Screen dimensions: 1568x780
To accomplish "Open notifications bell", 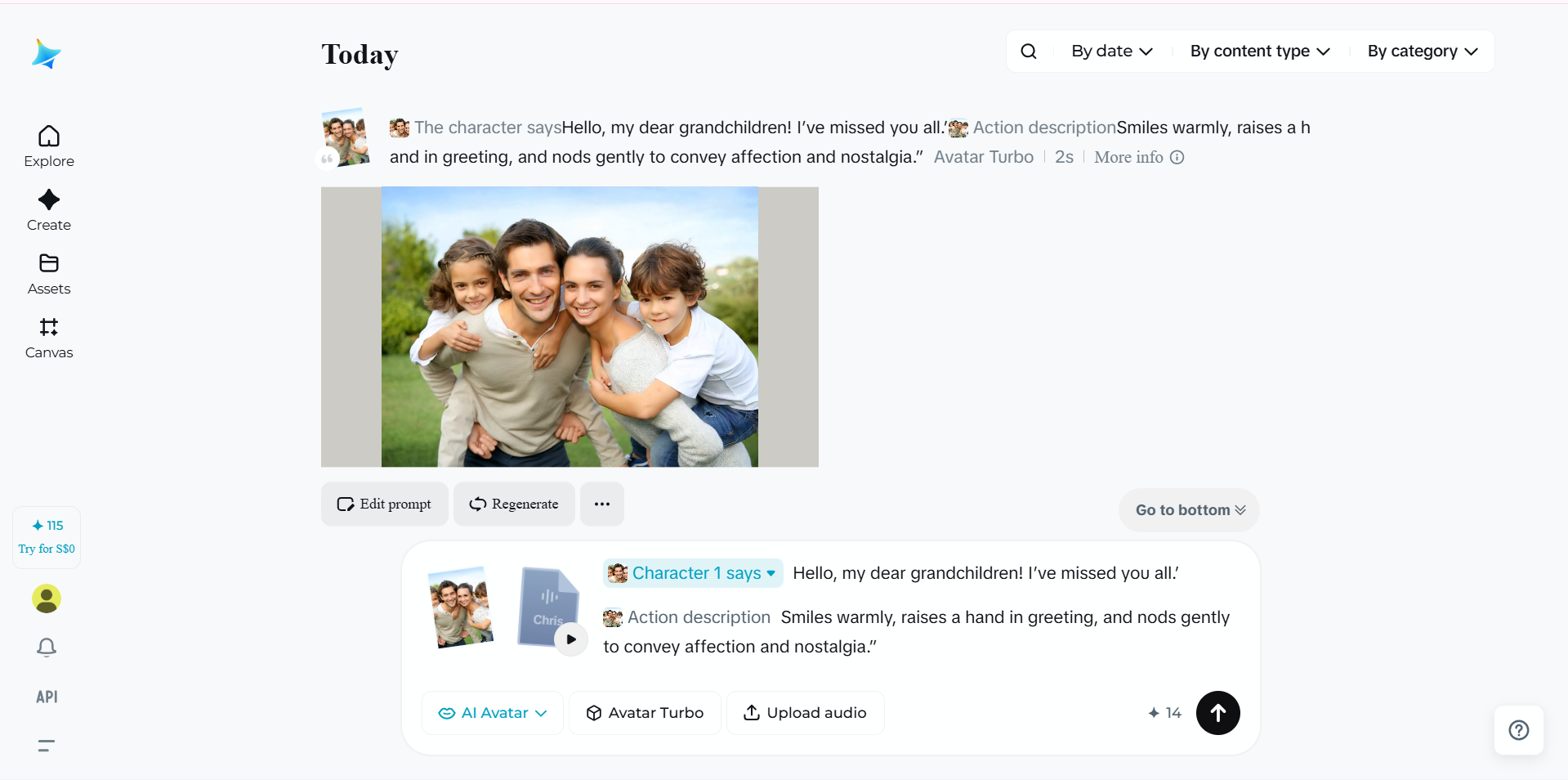I will pos(47,648).
